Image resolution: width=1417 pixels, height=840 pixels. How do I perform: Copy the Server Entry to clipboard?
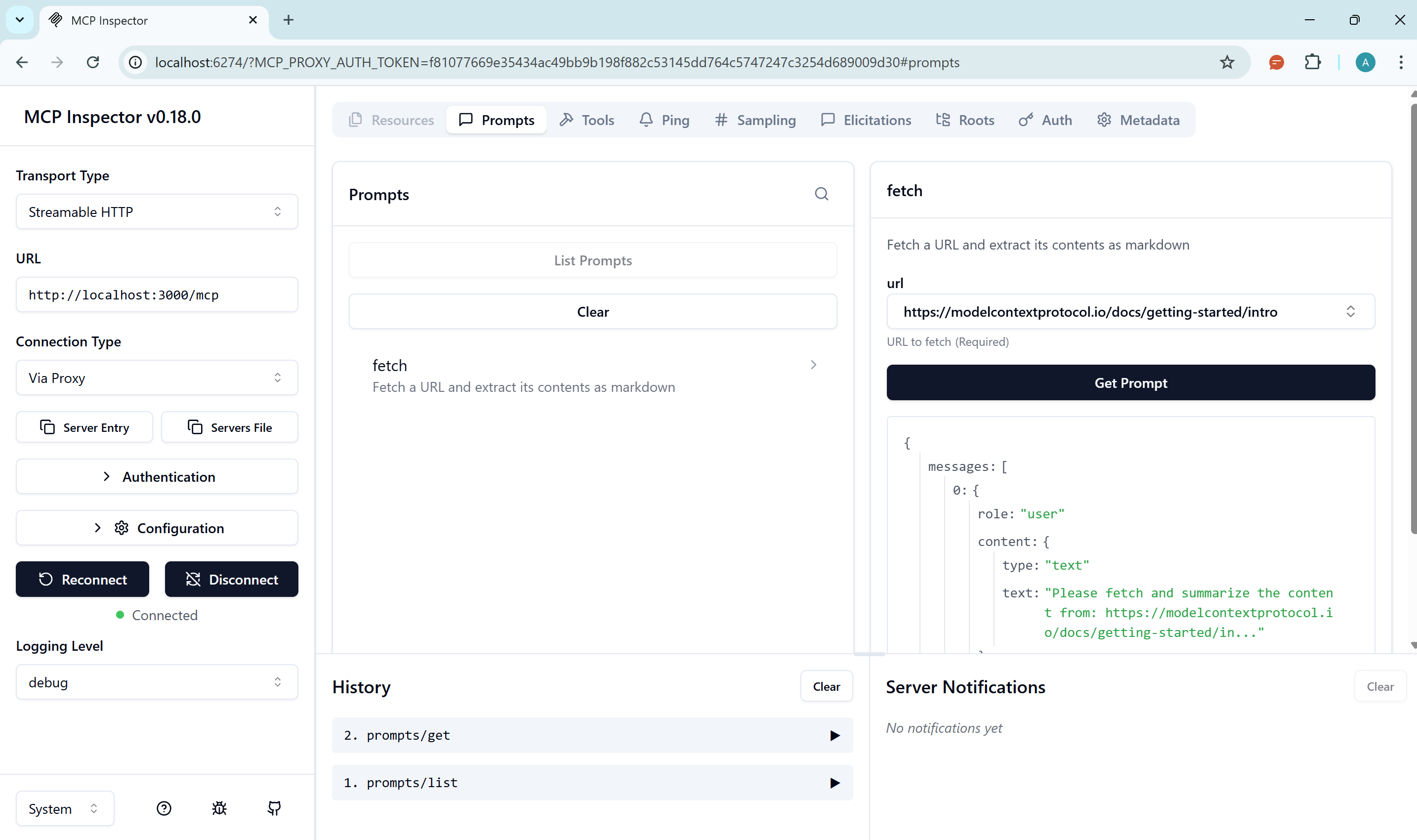coord(84,427)
